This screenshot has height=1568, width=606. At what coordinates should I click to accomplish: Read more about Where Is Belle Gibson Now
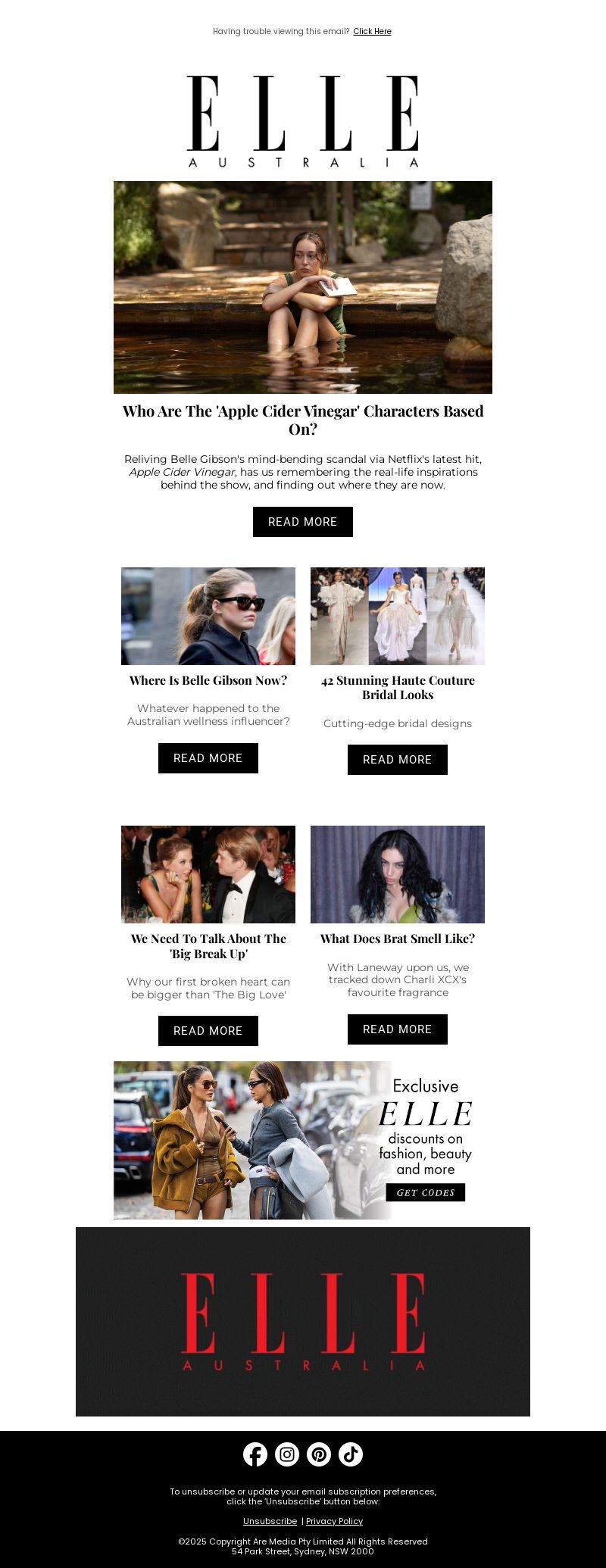point(208,758)
